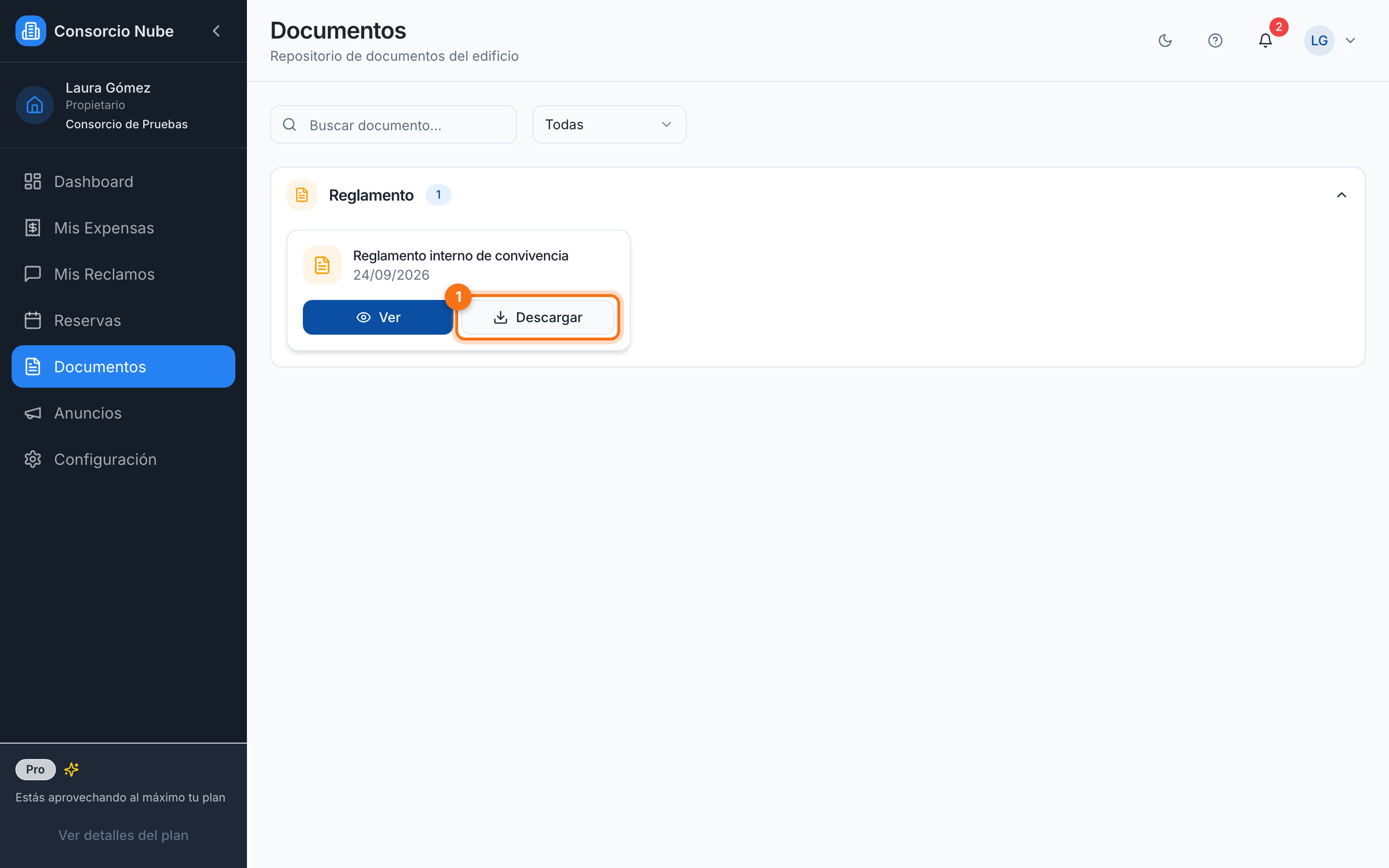
Task: Focus the Buscar documento search field
Action: click(393, 124)
